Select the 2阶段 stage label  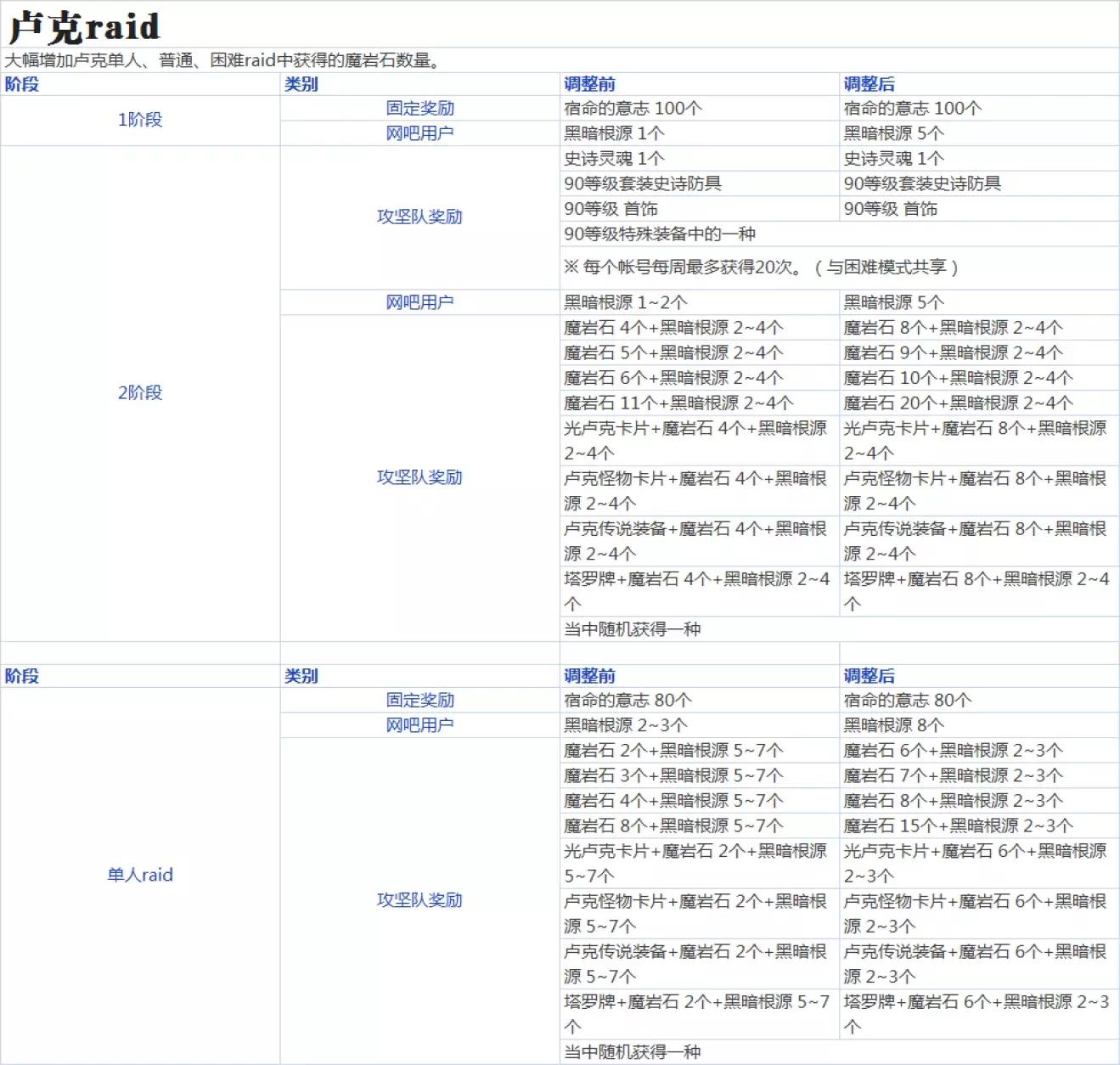tap(141, 392)
